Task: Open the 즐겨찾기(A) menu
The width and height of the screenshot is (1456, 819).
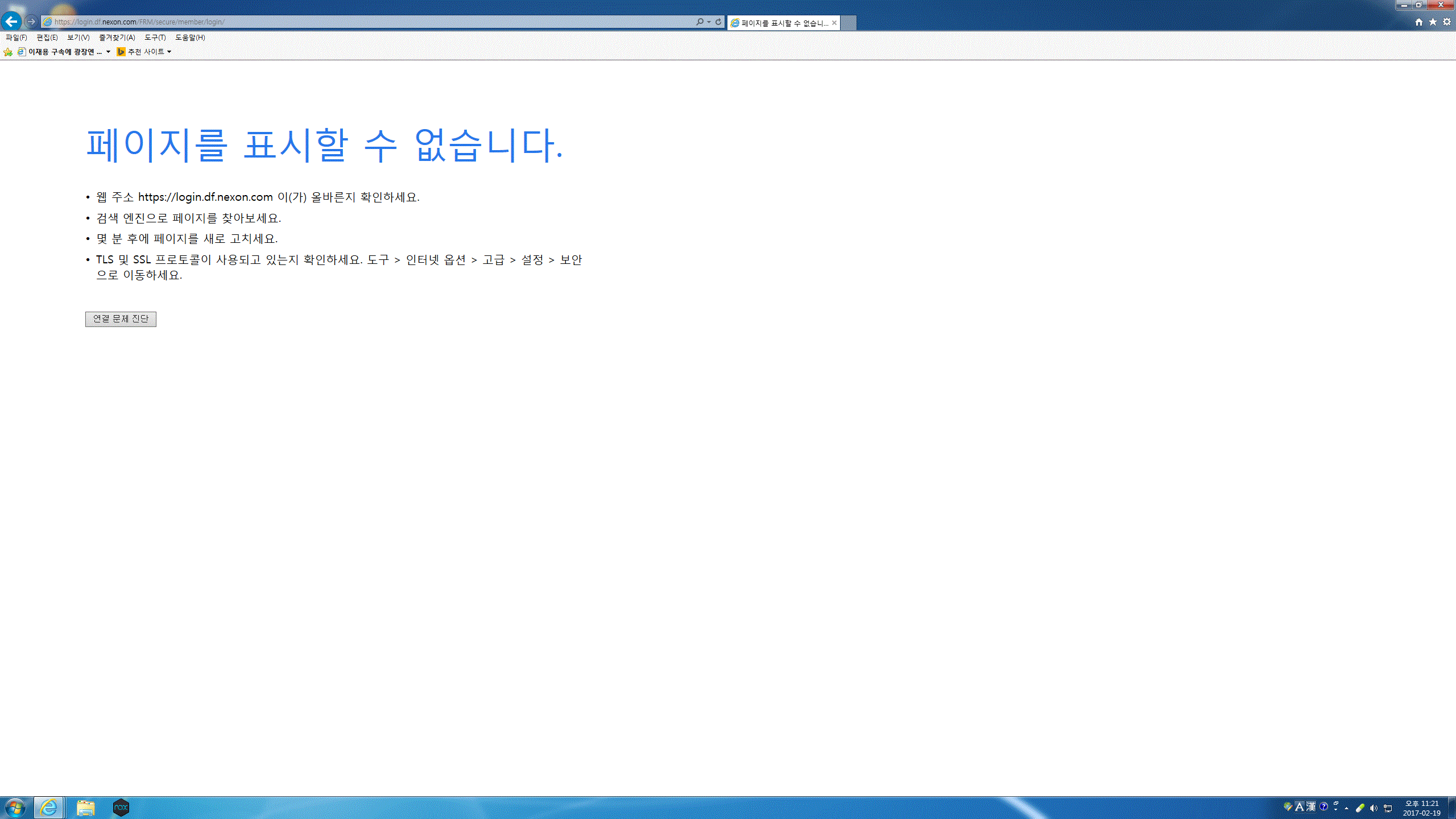Action: [x=117, y=38]
